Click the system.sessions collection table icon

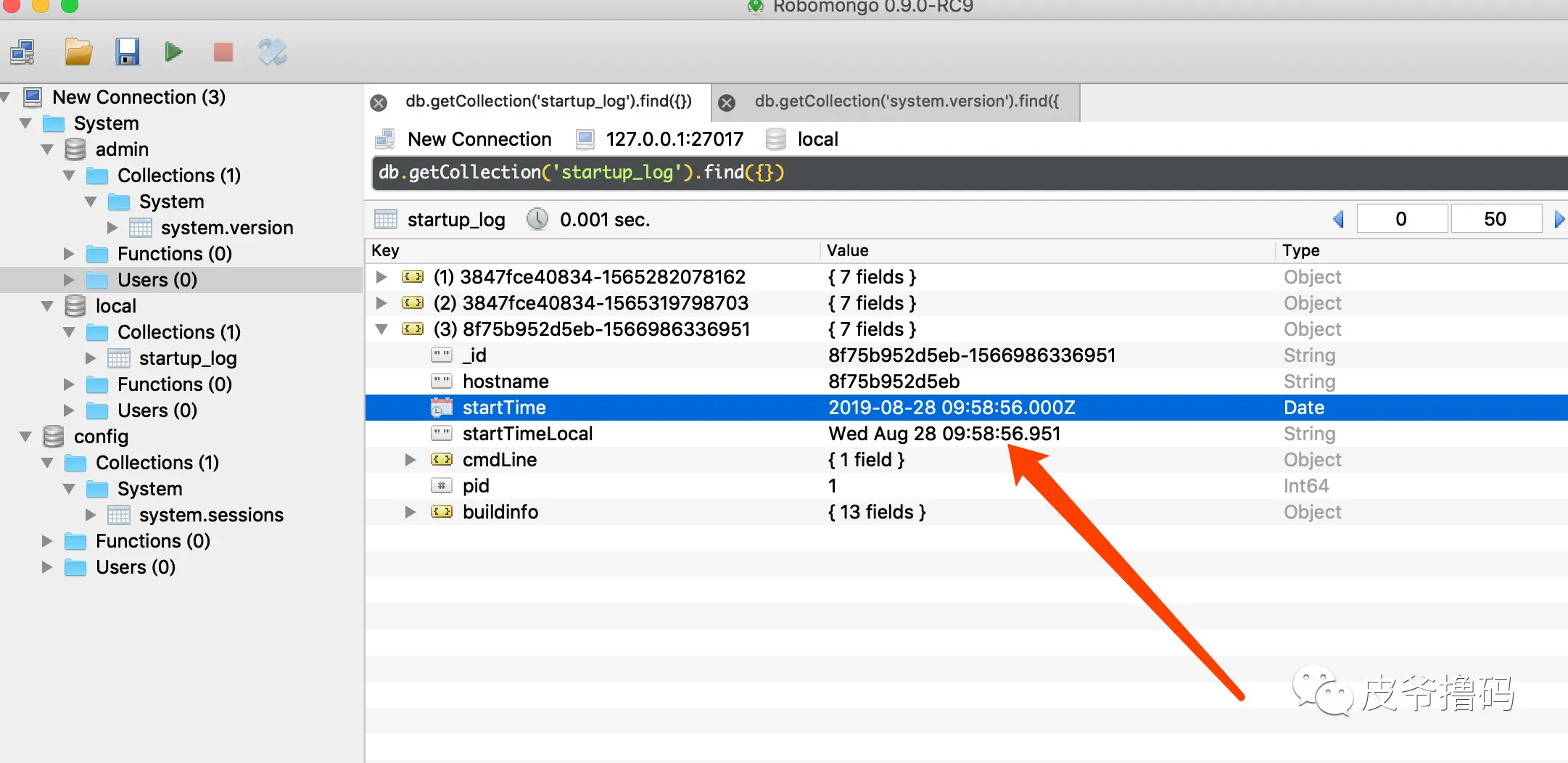click(119, 515)
